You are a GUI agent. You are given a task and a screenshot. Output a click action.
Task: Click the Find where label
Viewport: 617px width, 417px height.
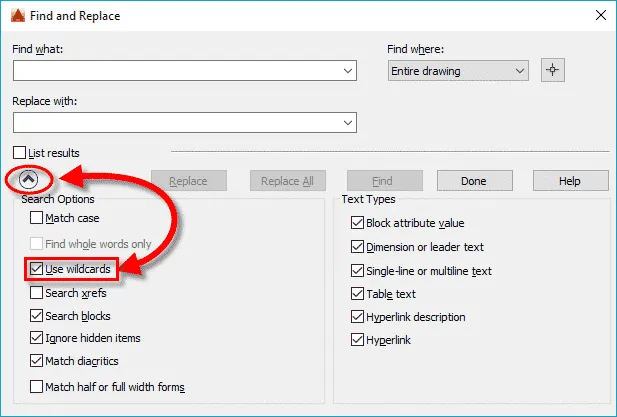tap(415, 49)
